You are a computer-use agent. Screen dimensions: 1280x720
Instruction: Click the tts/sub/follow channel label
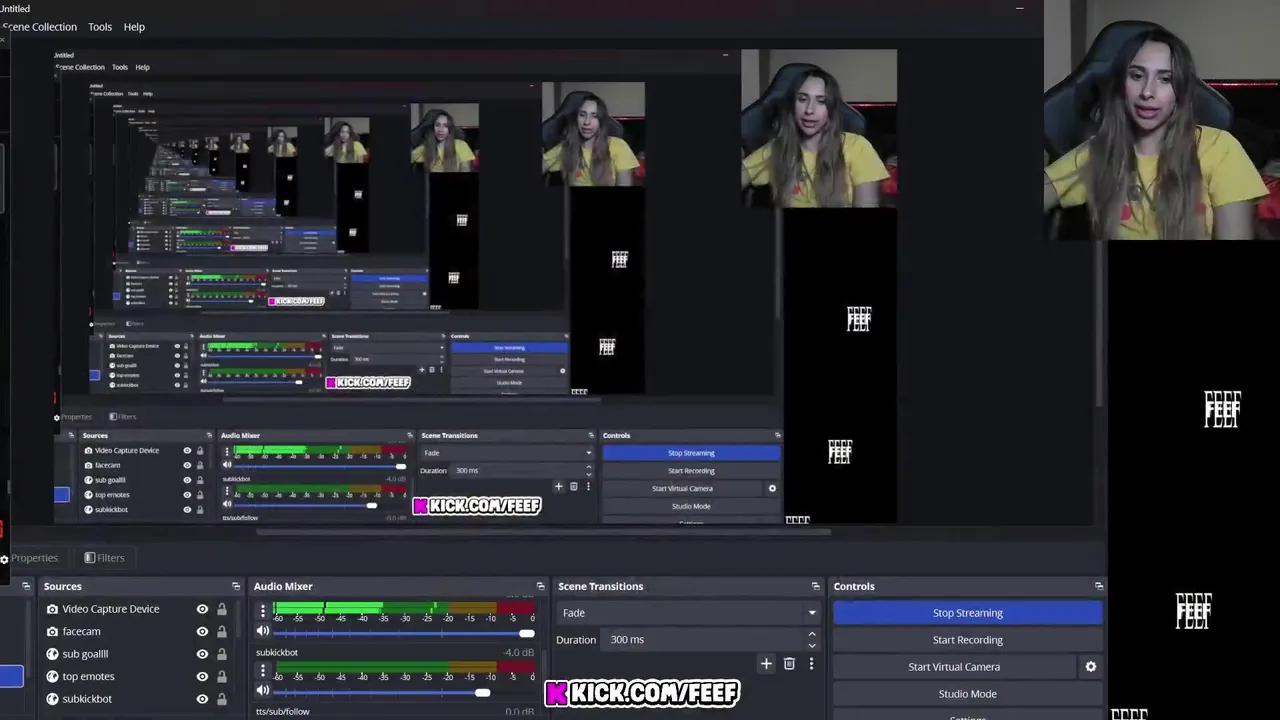click(283, 712)
